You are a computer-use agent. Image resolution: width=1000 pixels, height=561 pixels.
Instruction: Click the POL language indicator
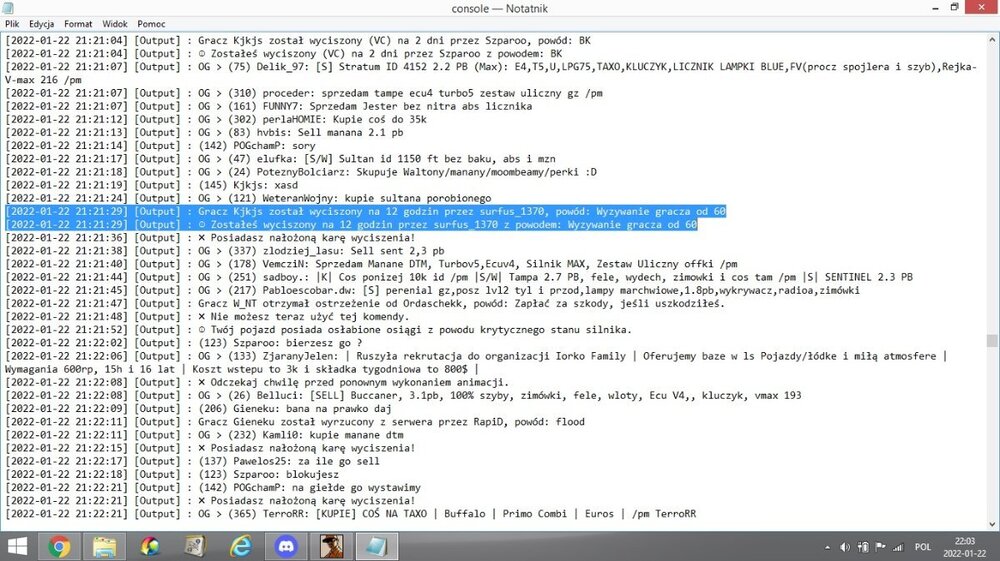923,547
